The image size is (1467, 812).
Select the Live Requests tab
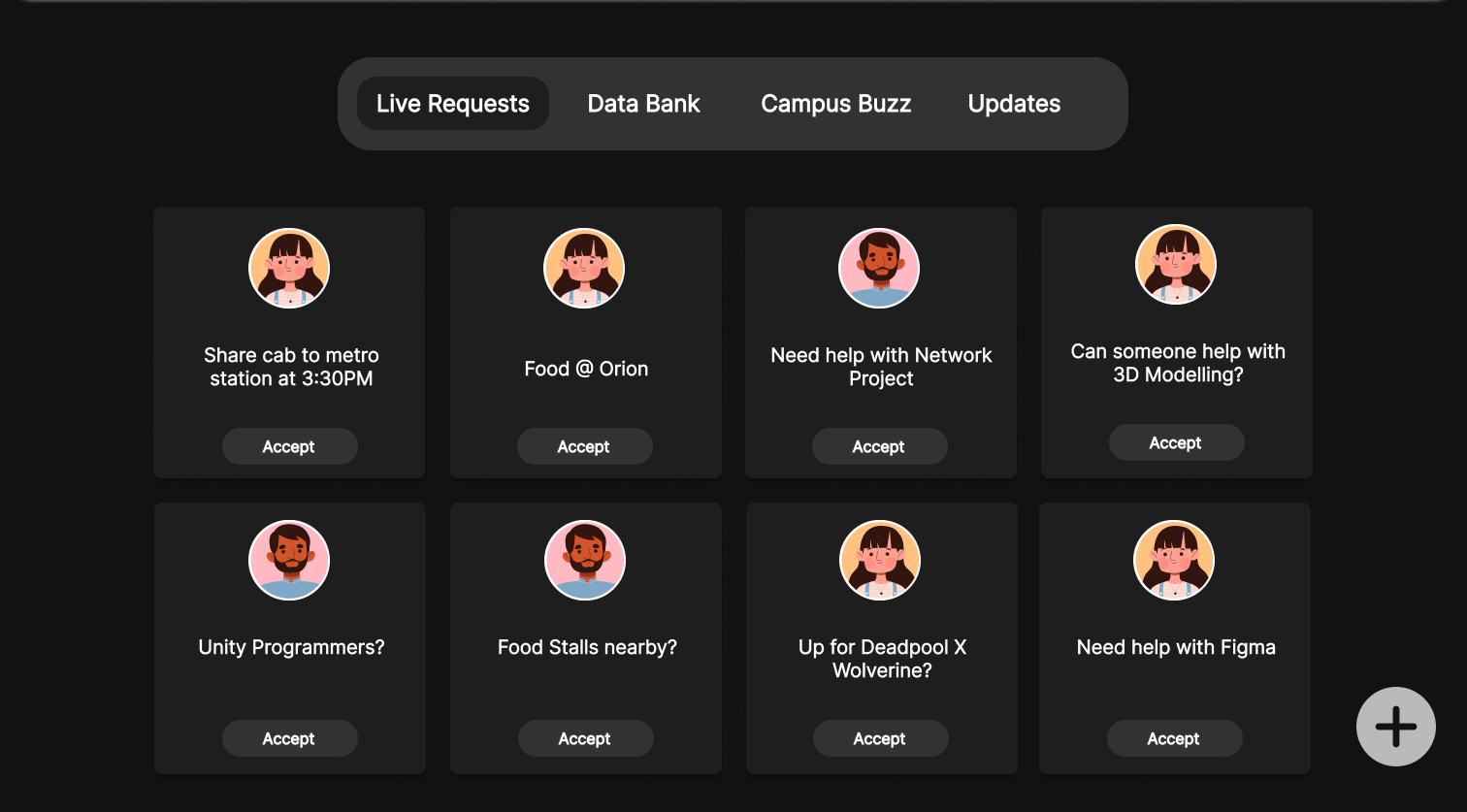click(453, 104)
